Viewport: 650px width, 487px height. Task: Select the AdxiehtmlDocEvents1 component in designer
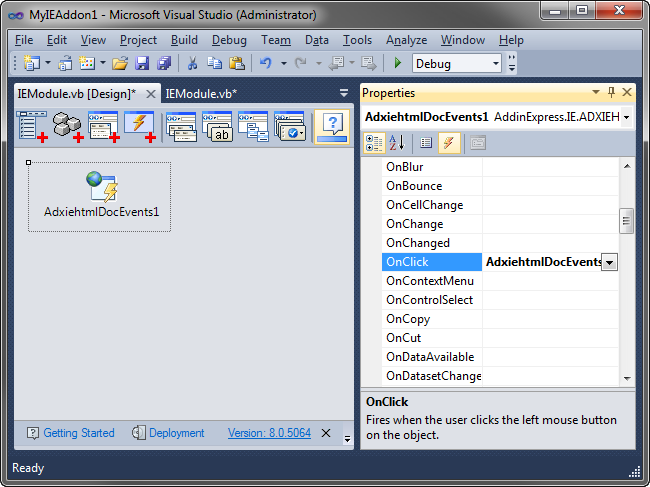pyautogui.click(x=99, y=197)
